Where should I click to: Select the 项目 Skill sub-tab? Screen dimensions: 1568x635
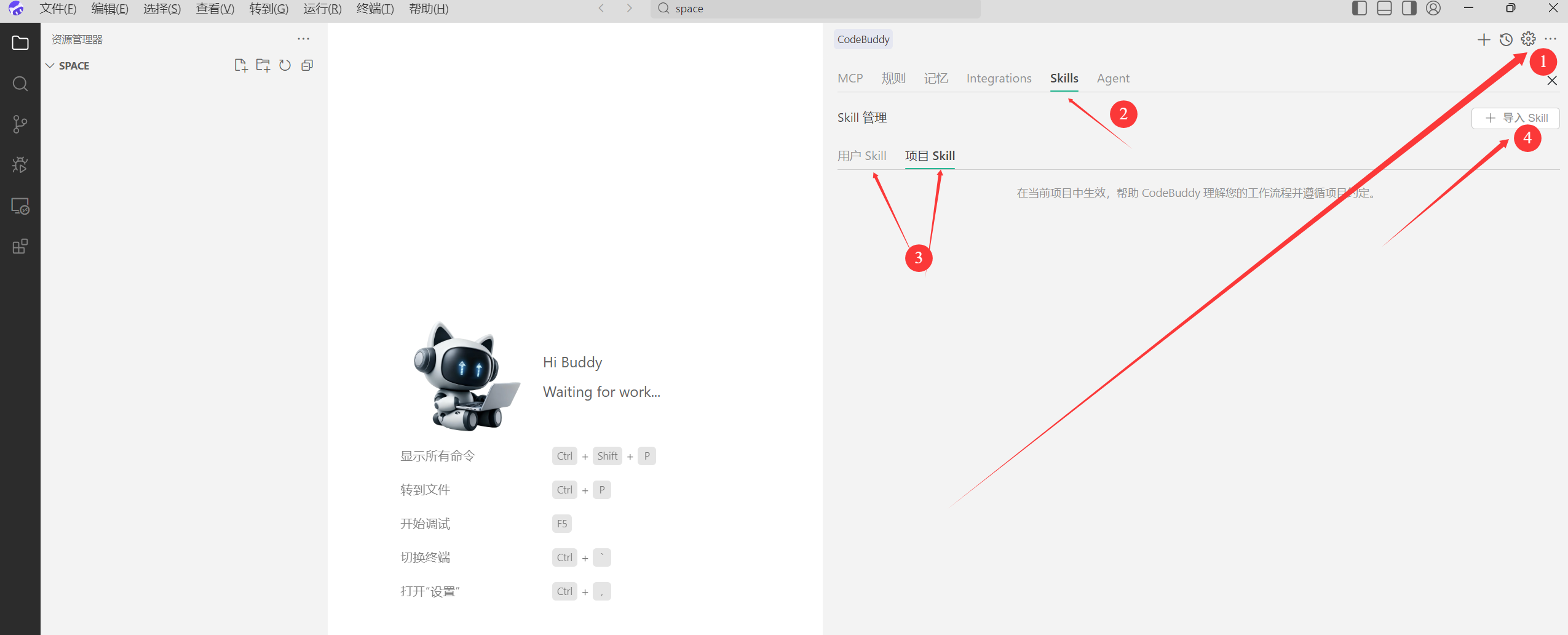click(x=930, y=156)
